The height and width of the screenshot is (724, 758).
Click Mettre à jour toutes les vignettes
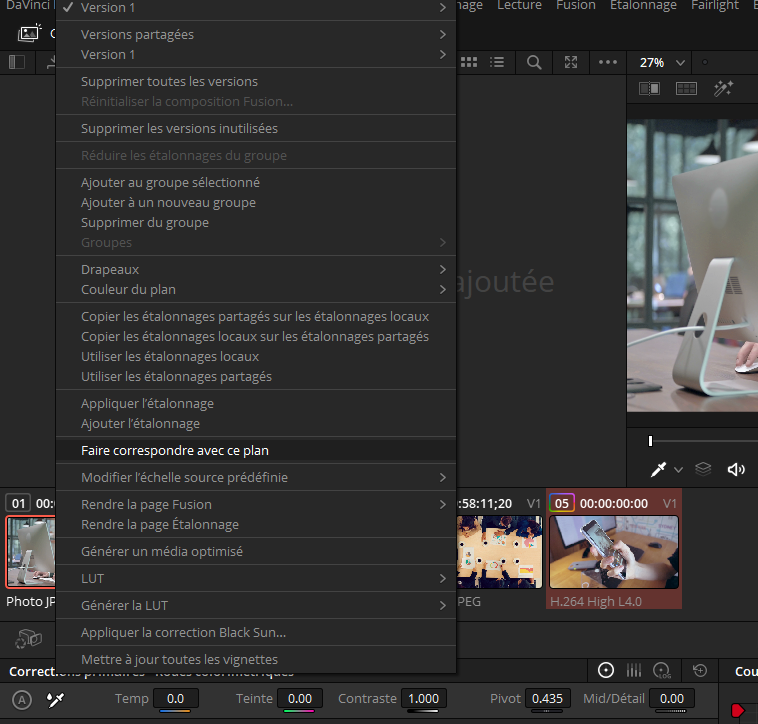tap(179, 659)
